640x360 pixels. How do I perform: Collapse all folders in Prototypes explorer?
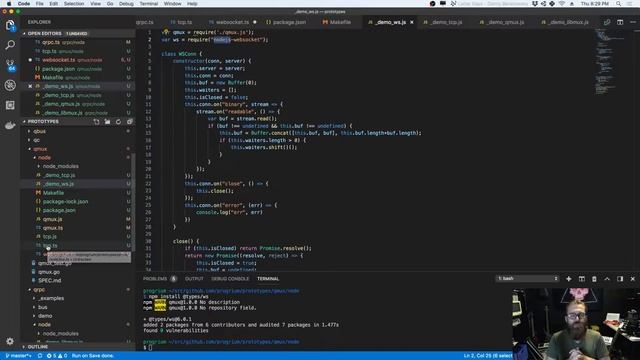click(x=129, y=122)
